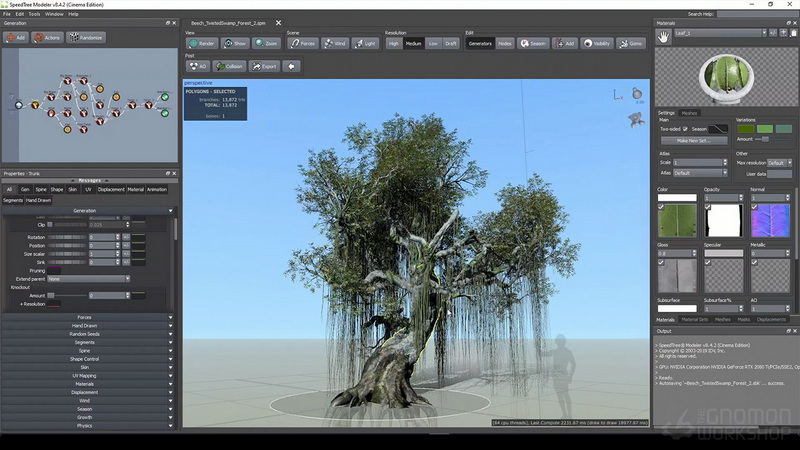This screenshot has width=800, height=450.
Task: Expand the Forces property section
Action: click(x=88, y=317)
